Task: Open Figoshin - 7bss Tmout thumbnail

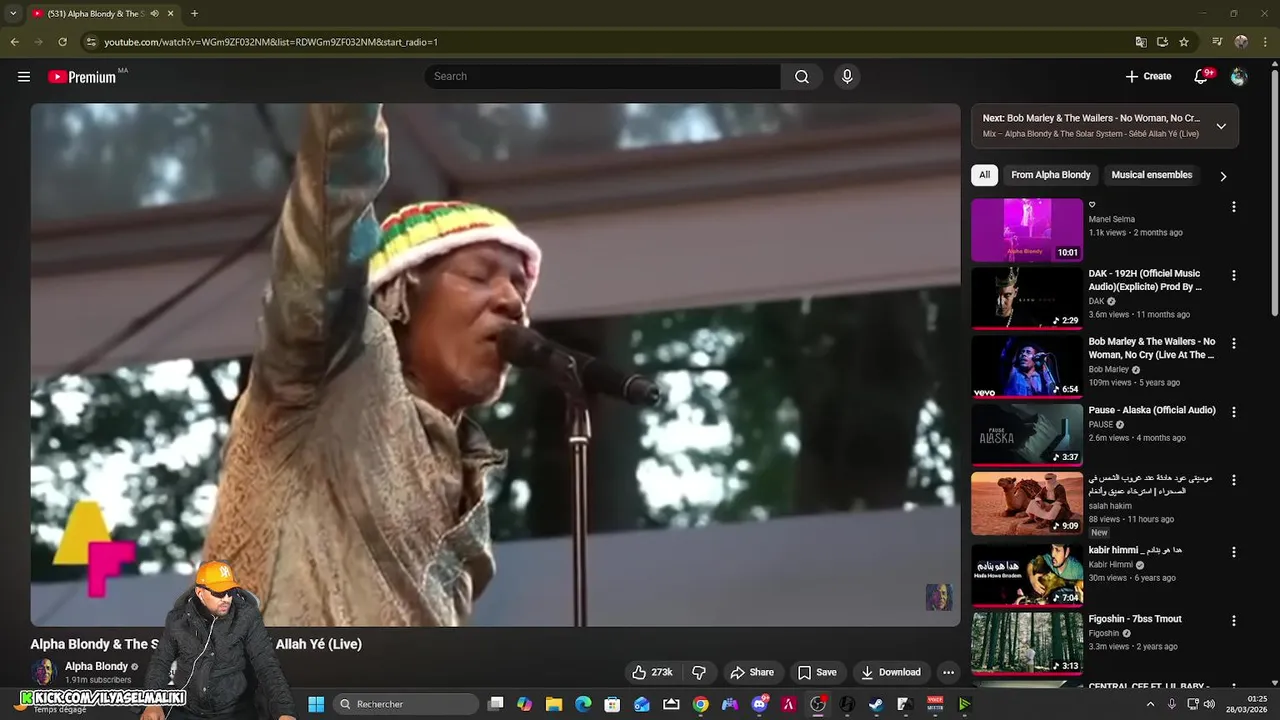Action: [x=1027, y=643]
